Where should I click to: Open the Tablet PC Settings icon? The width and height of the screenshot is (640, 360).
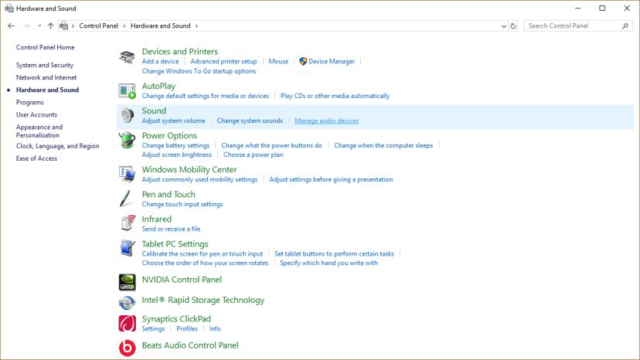coord(127,248)
